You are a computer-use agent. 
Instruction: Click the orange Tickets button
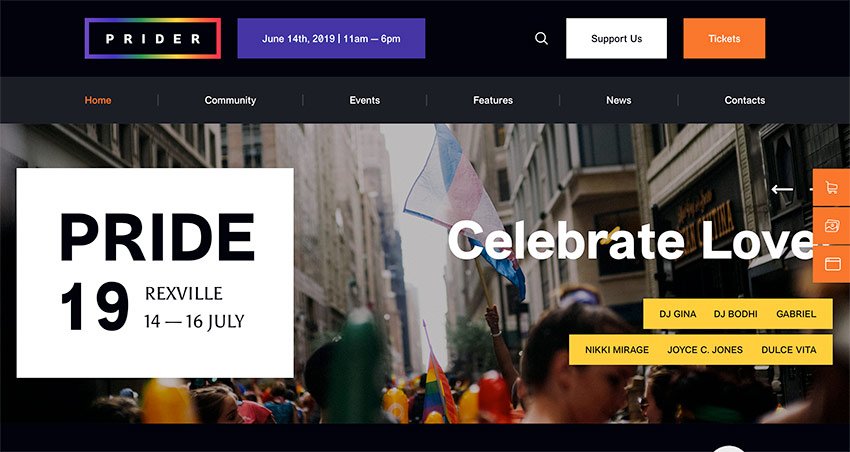tap(724, 38)
